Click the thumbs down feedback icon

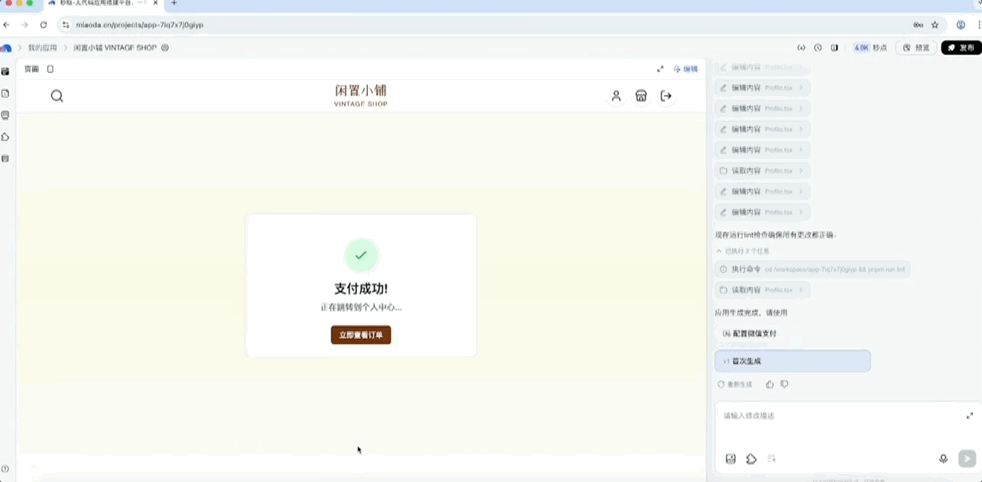784,384
